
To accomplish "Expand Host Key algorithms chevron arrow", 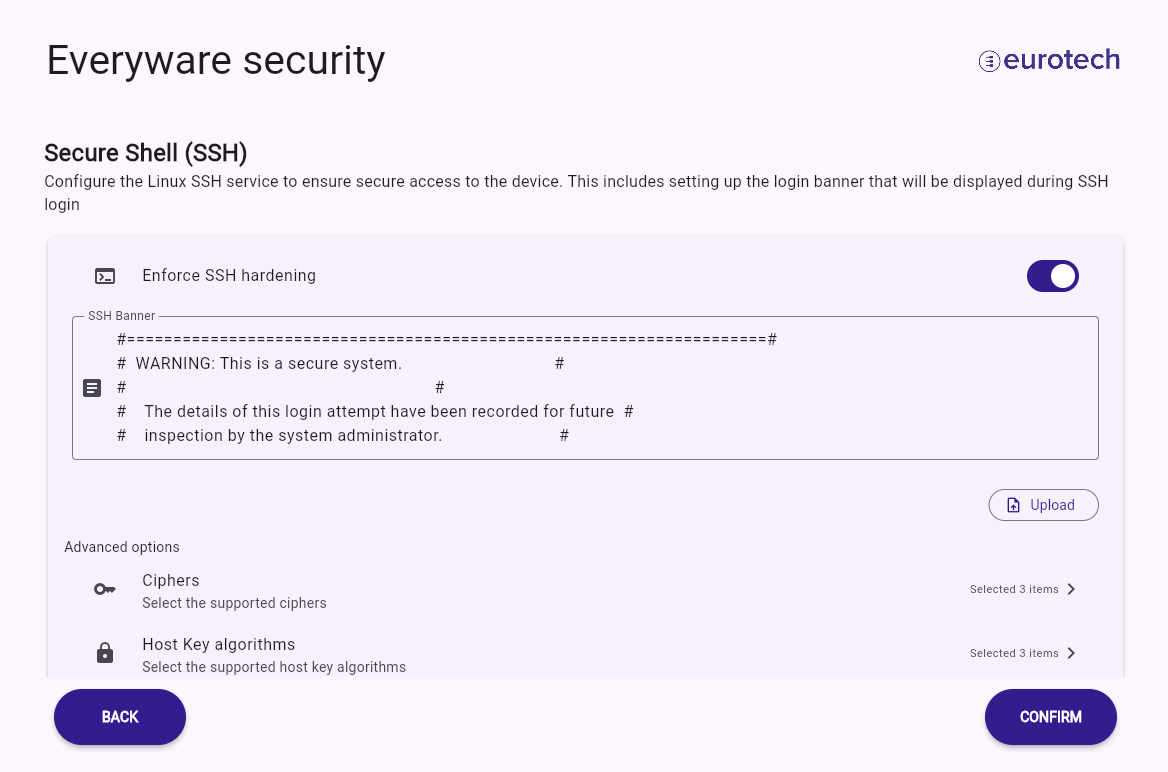I will (1071, 654).
